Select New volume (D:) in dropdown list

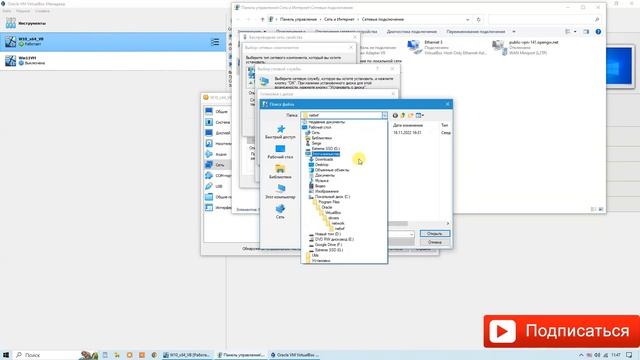(328, 234)
